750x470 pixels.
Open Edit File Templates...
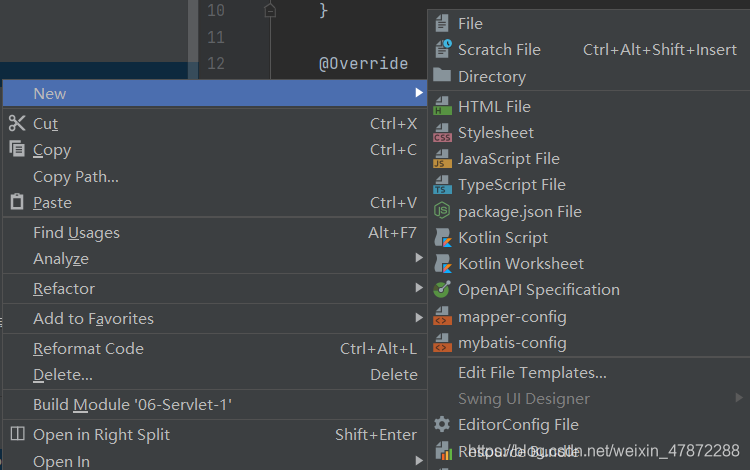(x=589, y=373)
